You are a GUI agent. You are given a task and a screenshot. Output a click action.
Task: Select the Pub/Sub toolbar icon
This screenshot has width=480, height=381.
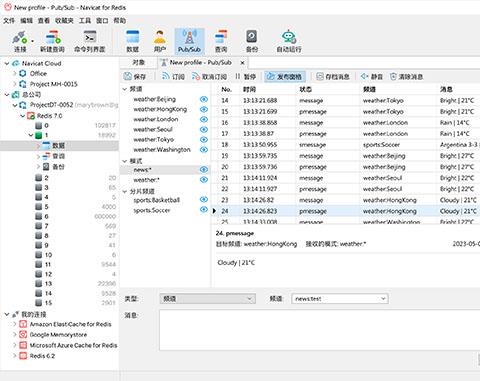pos(189,41)
